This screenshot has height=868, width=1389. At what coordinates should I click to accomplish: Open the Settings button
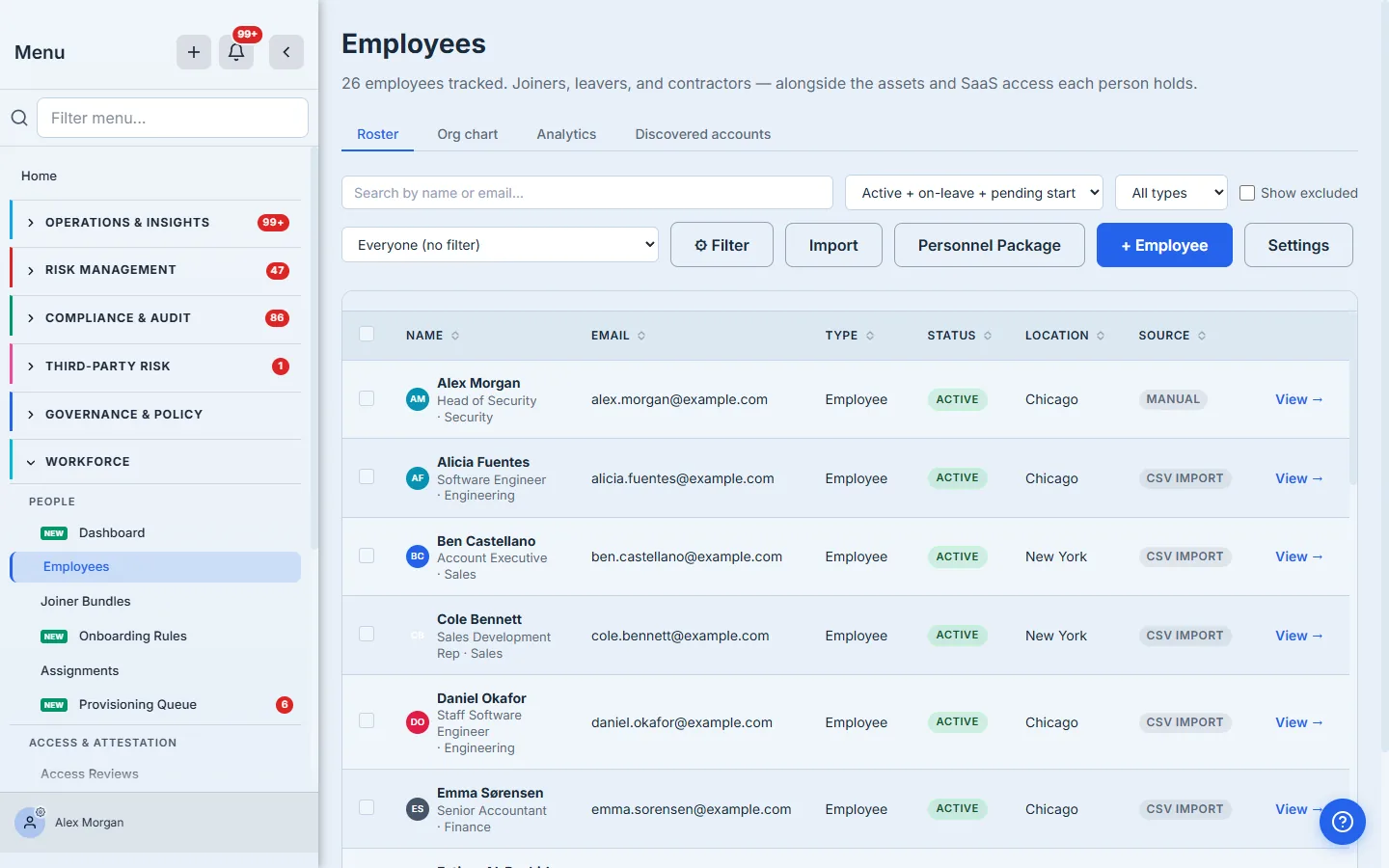click(x=1298, y=245)
